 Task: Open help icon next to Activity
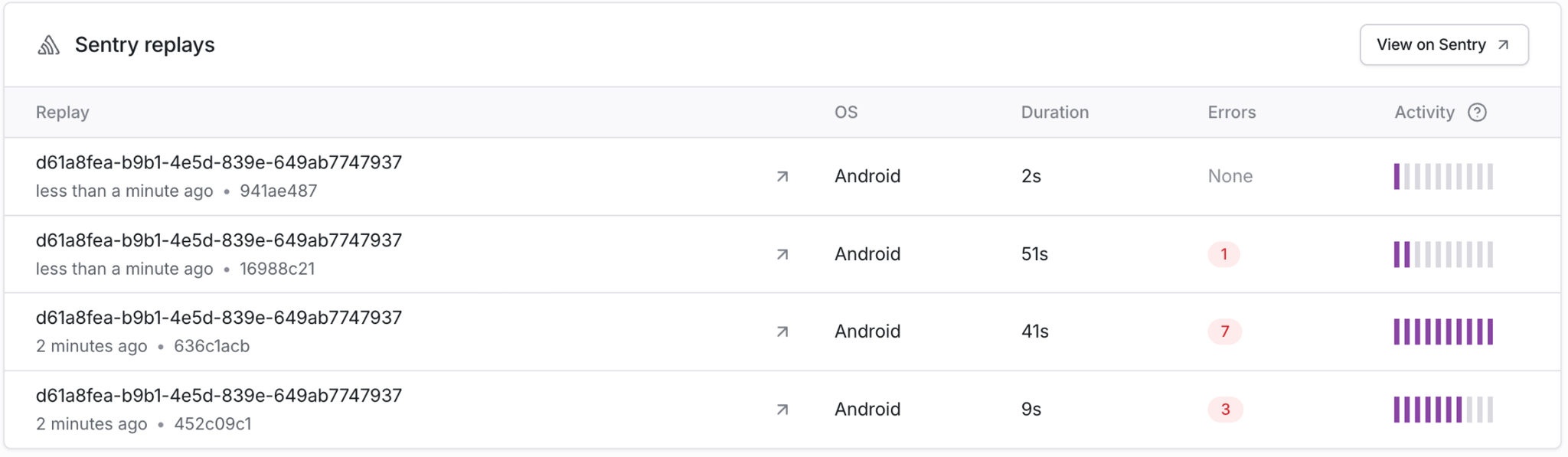point(1477,113)
